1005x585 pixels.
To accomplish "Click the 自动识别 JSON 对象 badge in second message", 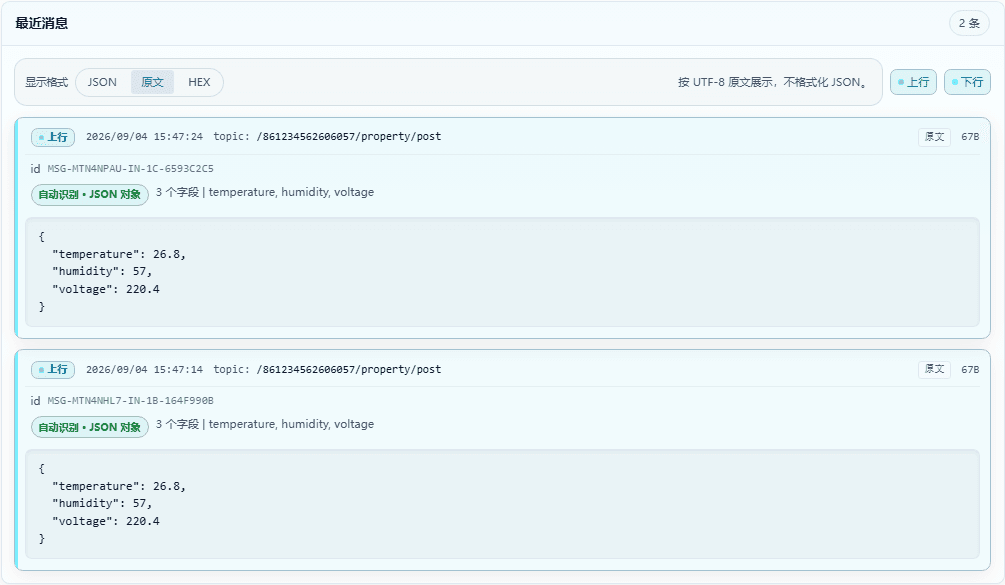I will [90, 427].
